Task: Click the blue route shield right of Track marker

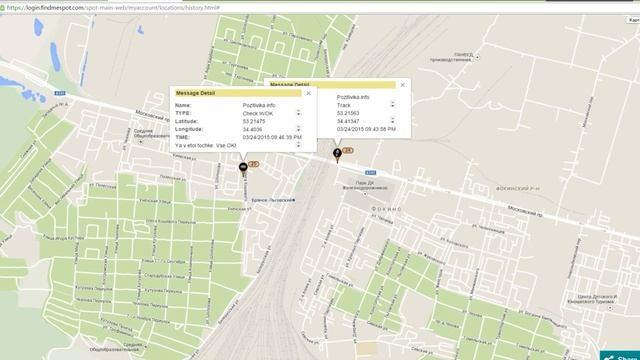Action: click(371, 173)
